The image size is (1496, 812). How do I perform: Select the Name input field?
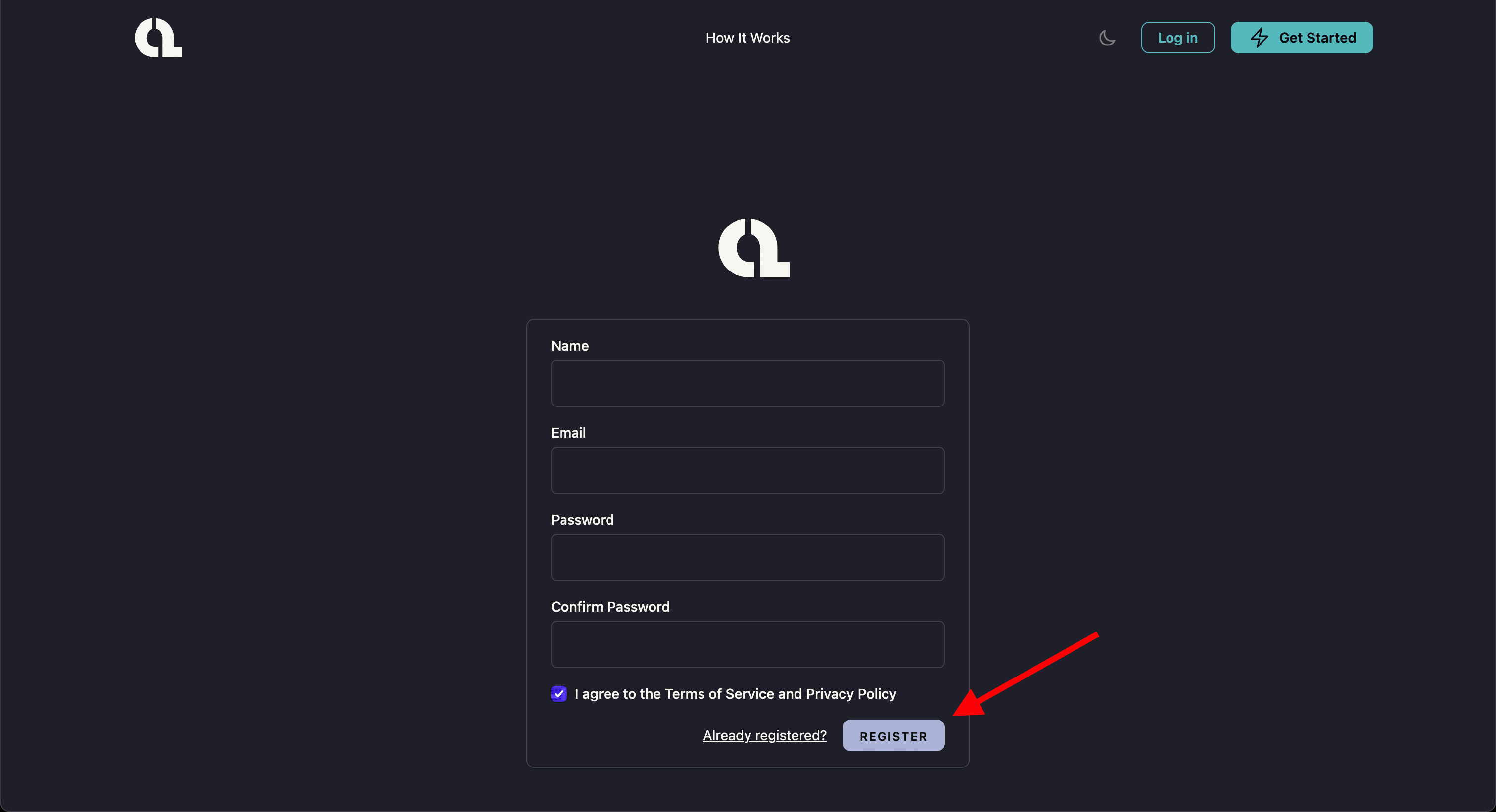(x=747, y=383)
